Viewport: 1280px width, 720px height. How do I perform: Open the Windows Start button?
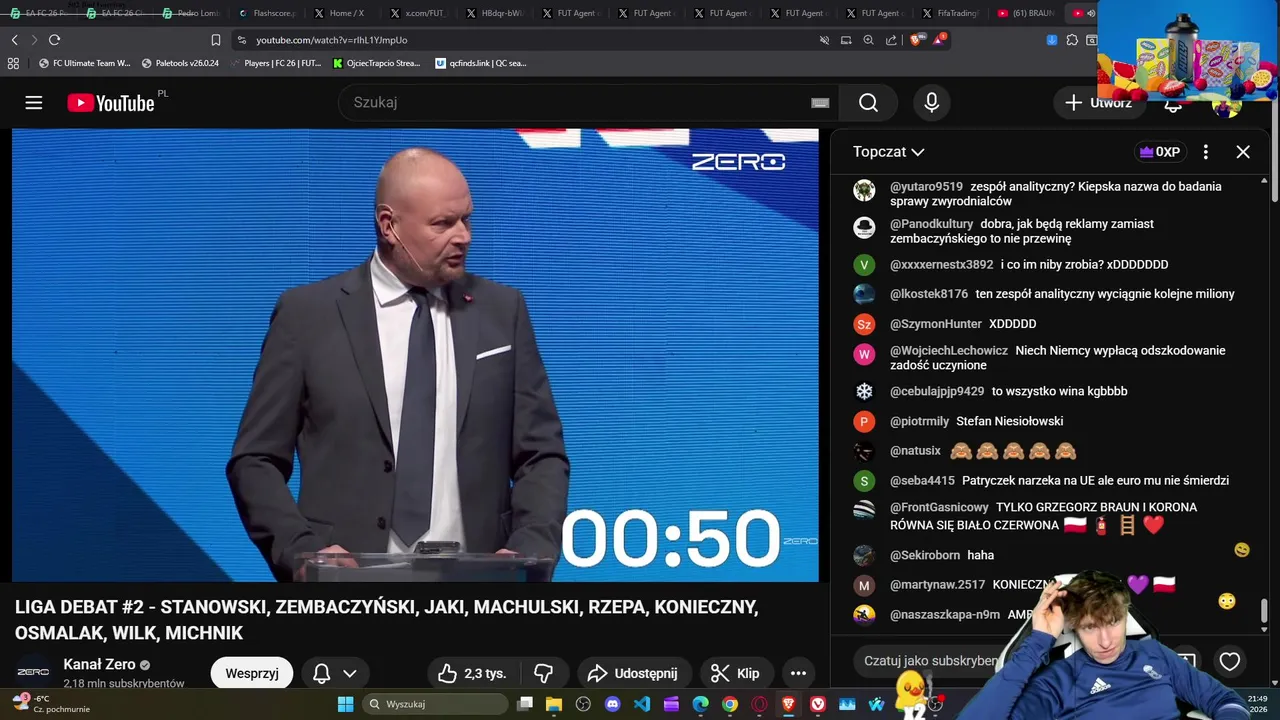point(345,704)
